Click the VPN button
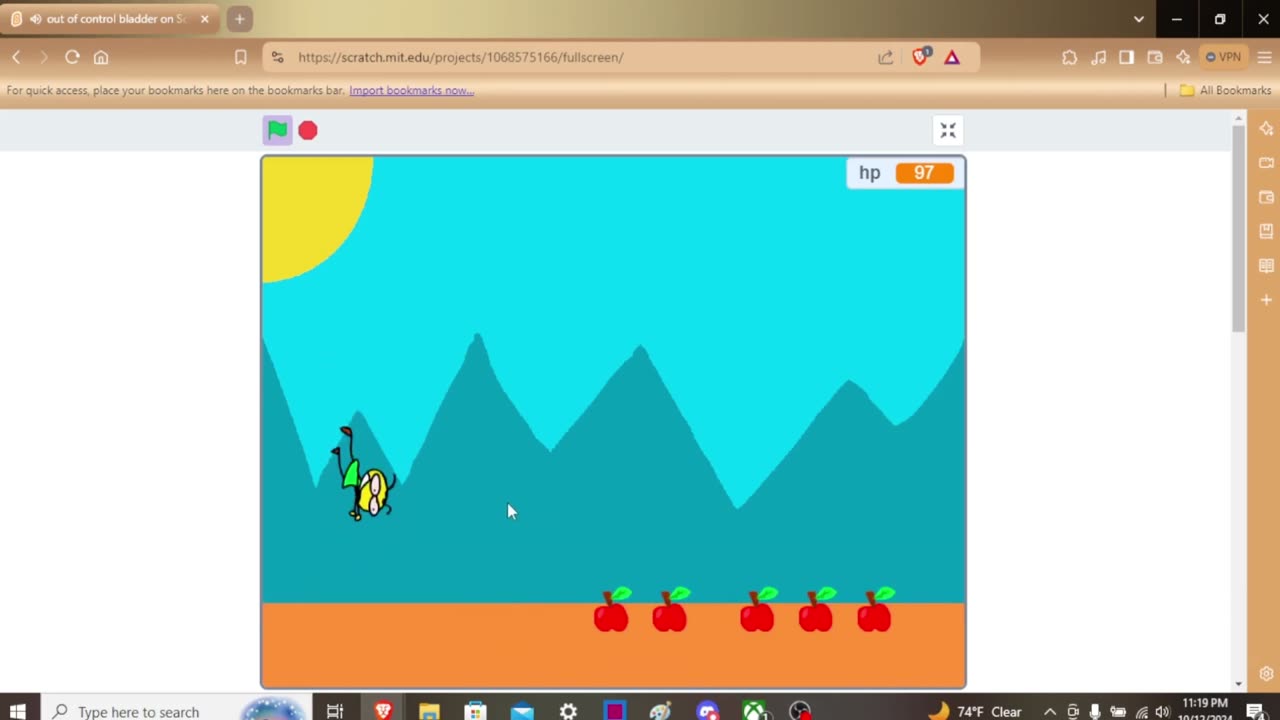 click(1223, 57)
